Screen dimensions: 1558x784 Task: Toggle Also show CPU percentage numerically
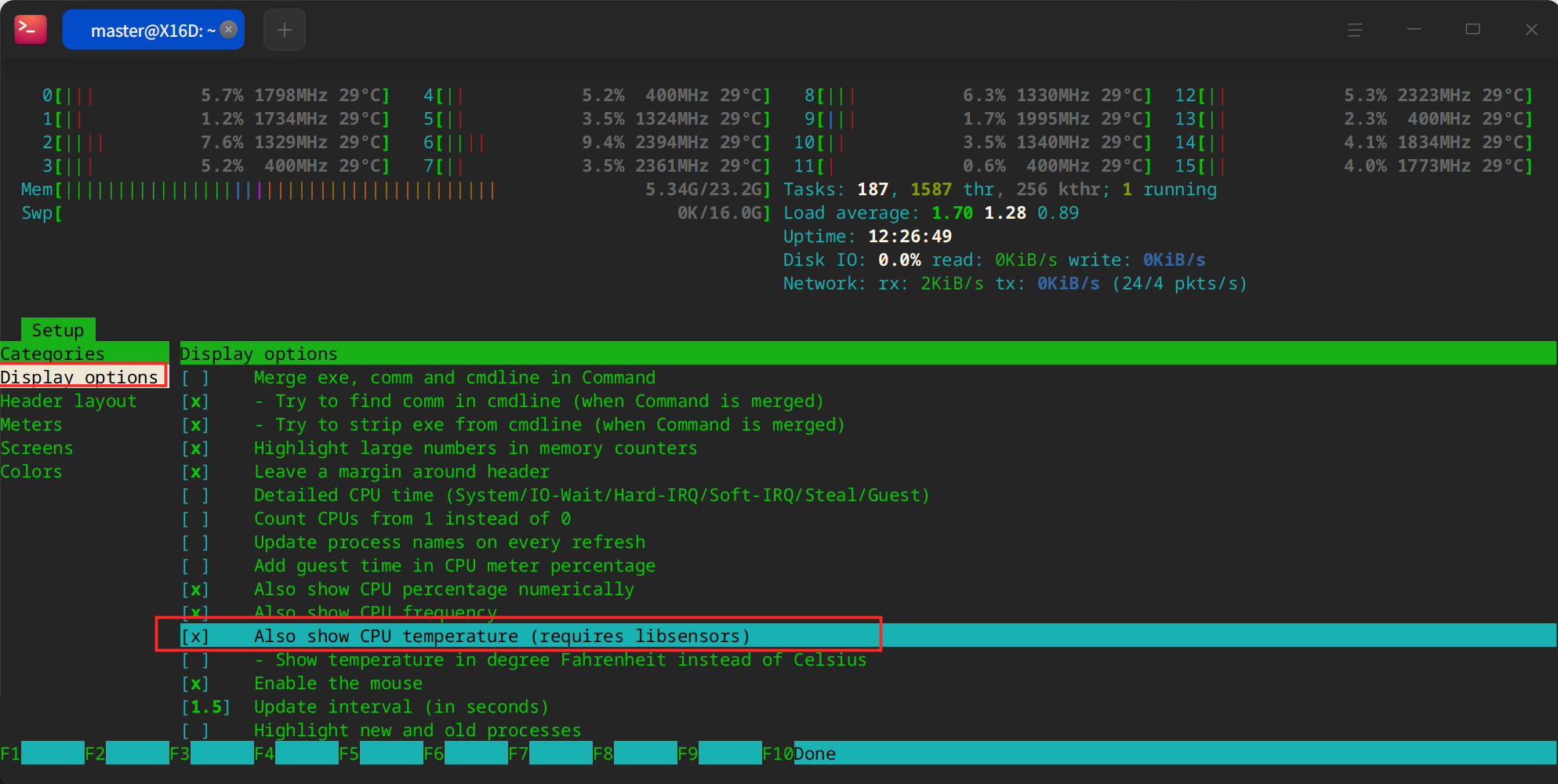tap(195, 590)
